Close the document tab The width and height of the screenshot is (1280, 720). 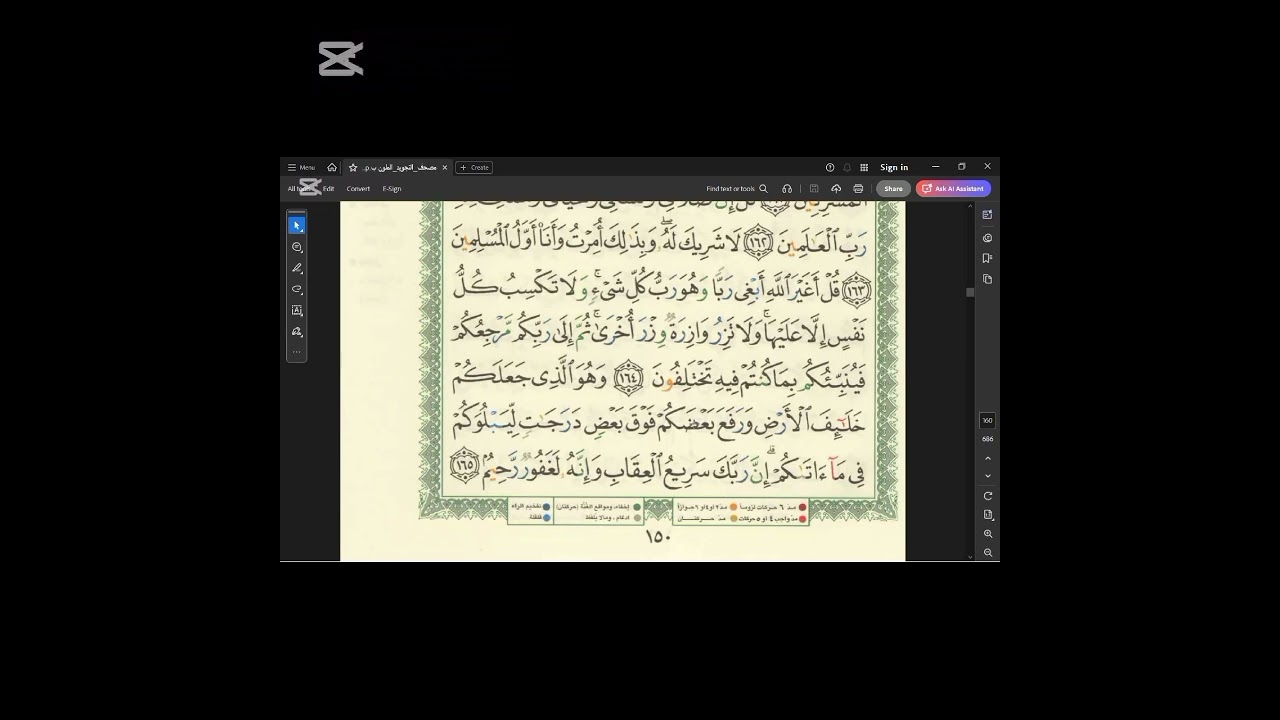[445, 167]
